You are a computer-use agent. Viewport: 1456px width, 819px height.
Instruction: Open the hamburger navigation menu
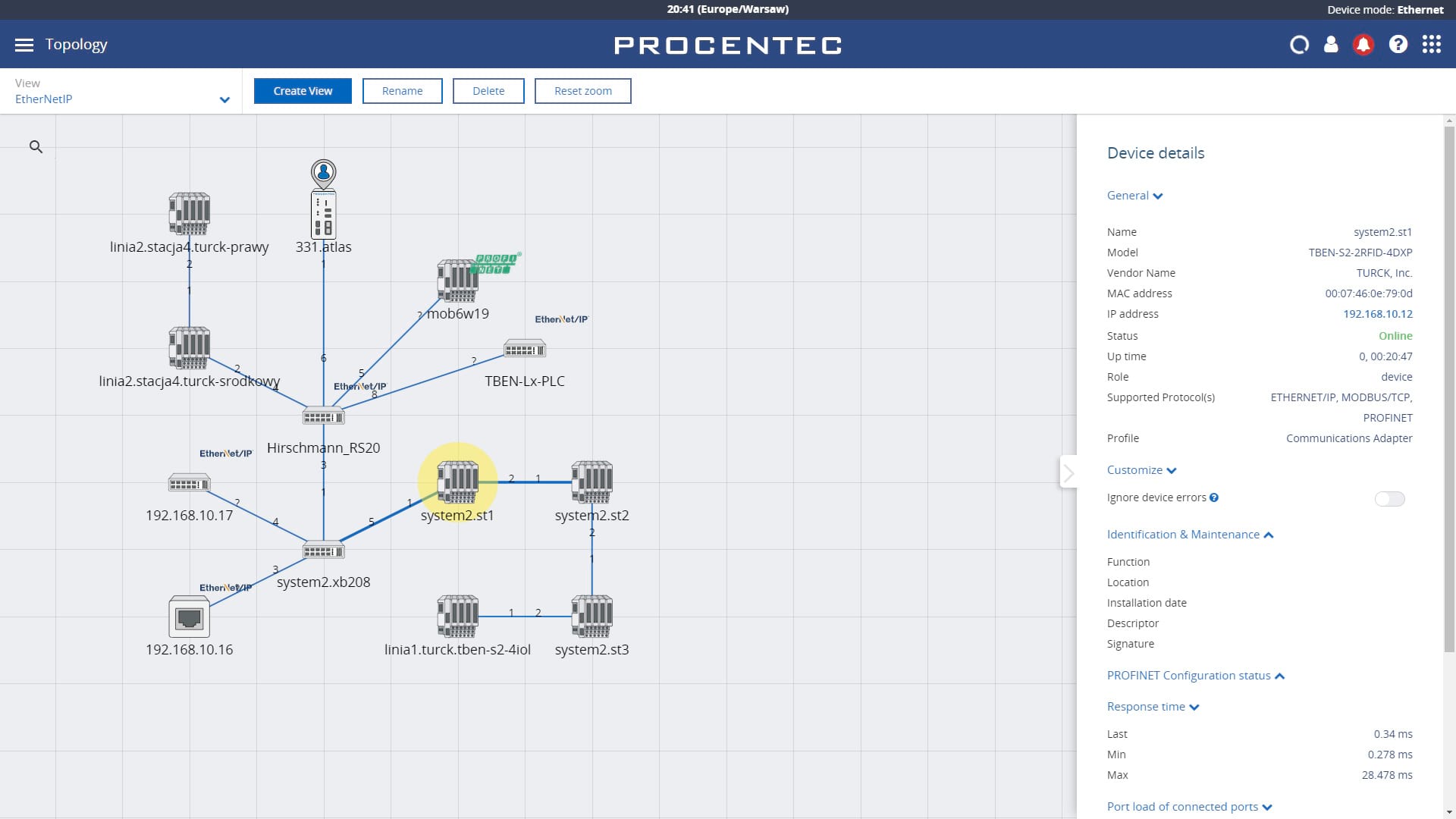[x=24, y=45]
